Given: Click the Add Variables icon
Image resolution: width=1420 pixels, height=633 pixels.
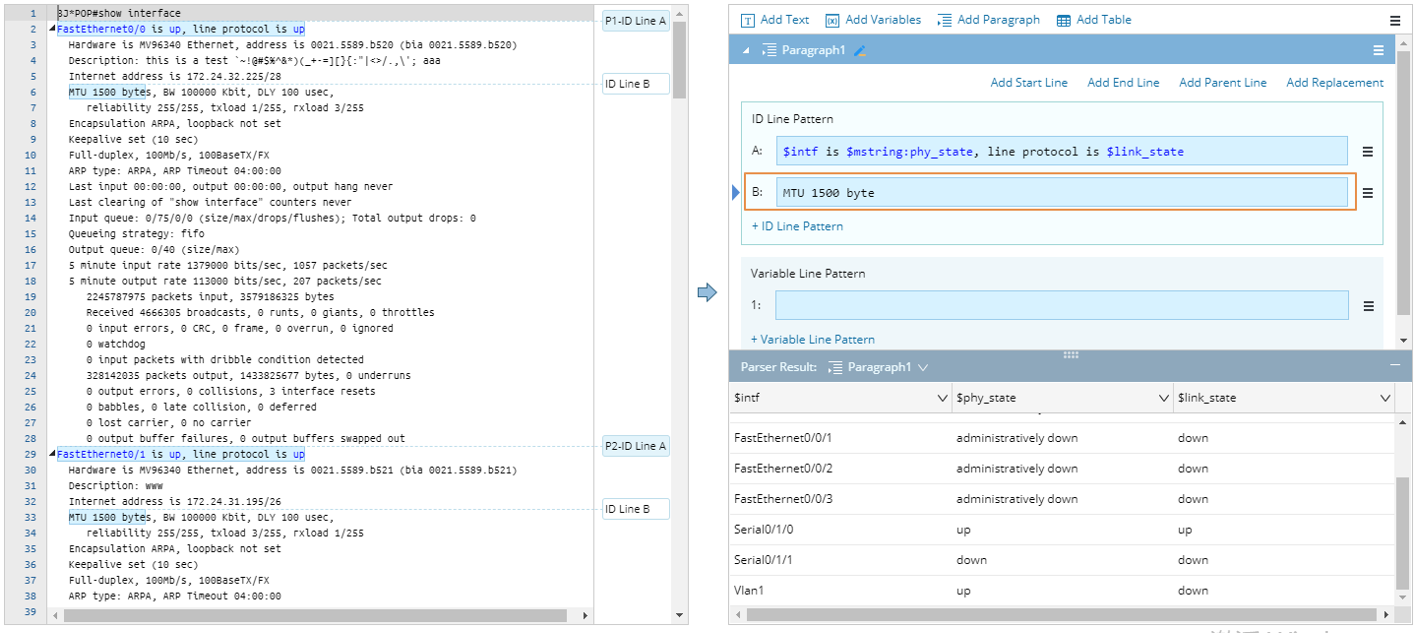Looking at the screenshot, I should click(832, 20).
